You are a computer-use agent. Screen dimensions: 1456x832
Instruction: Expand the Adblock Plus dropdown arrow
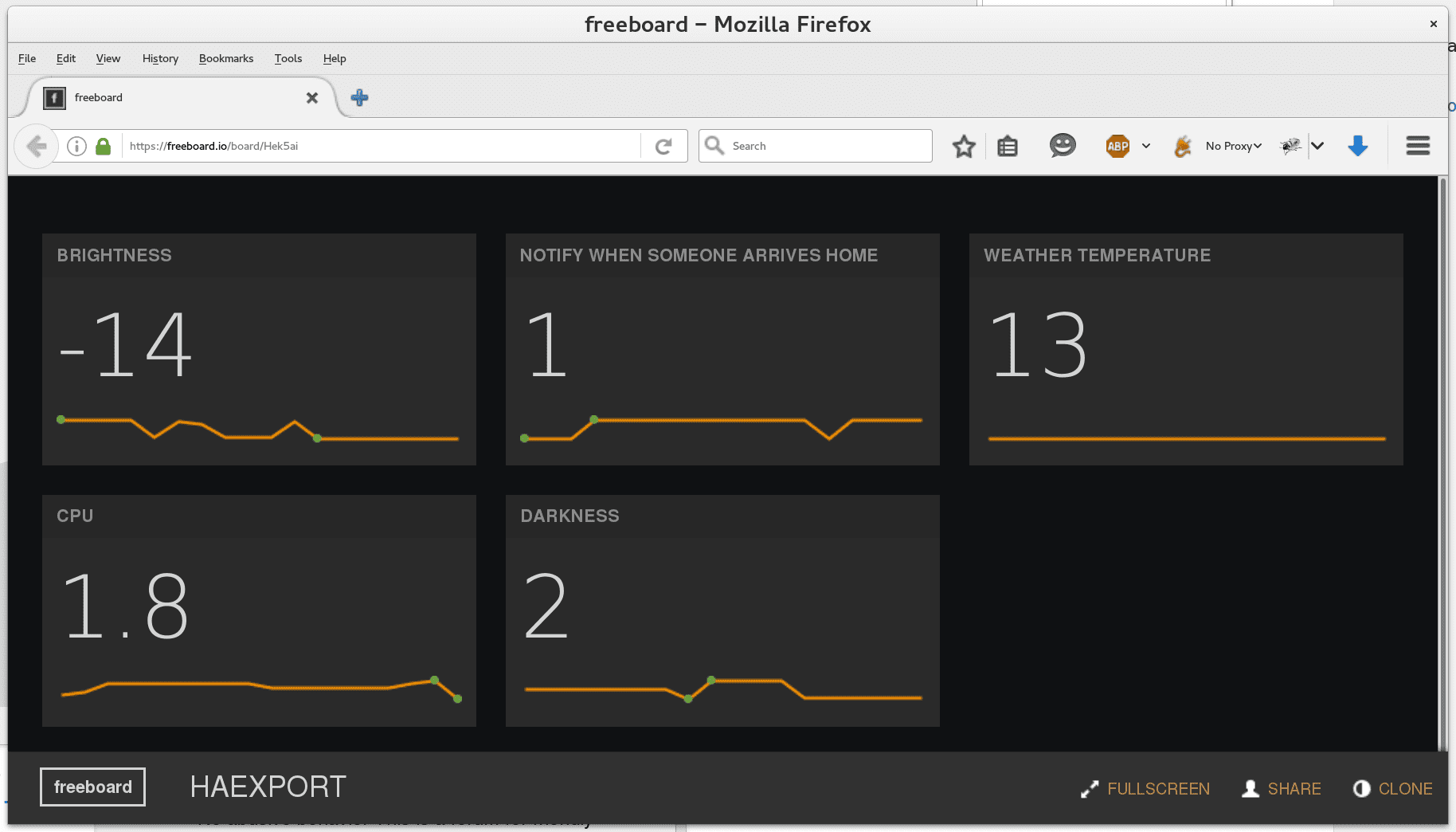1146,147
